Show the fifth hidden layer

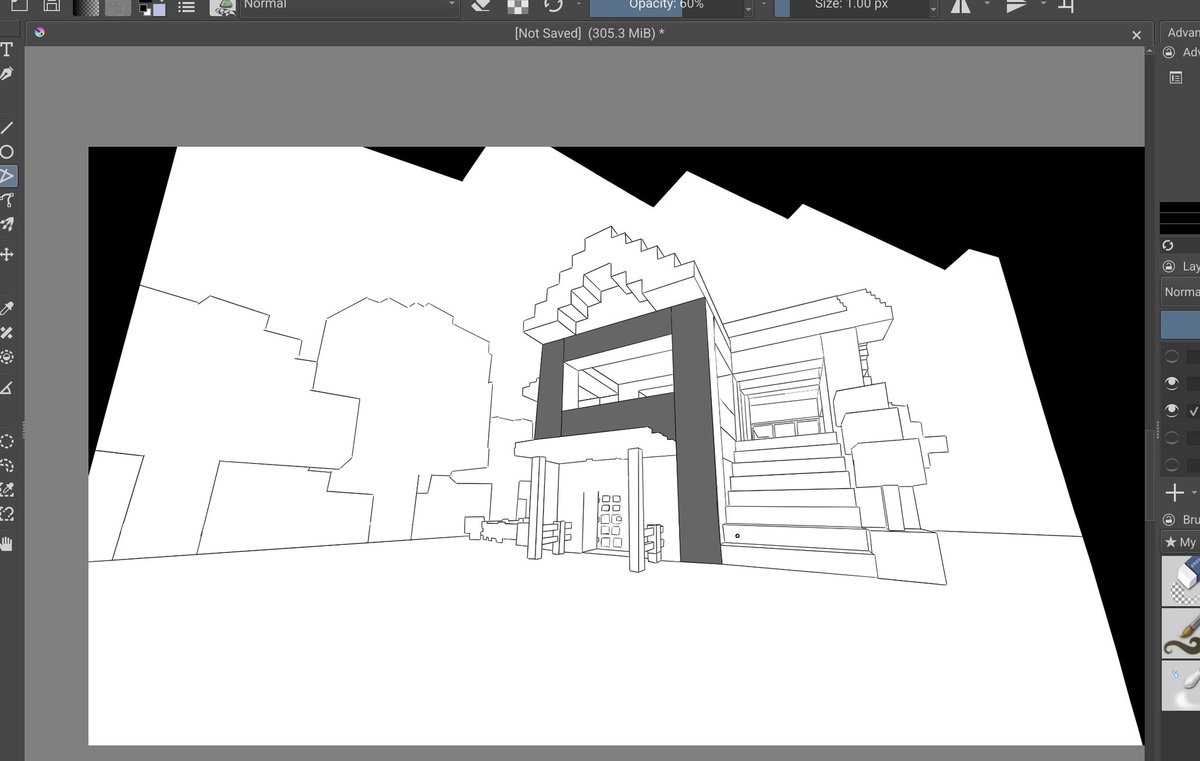[1171, 465]
